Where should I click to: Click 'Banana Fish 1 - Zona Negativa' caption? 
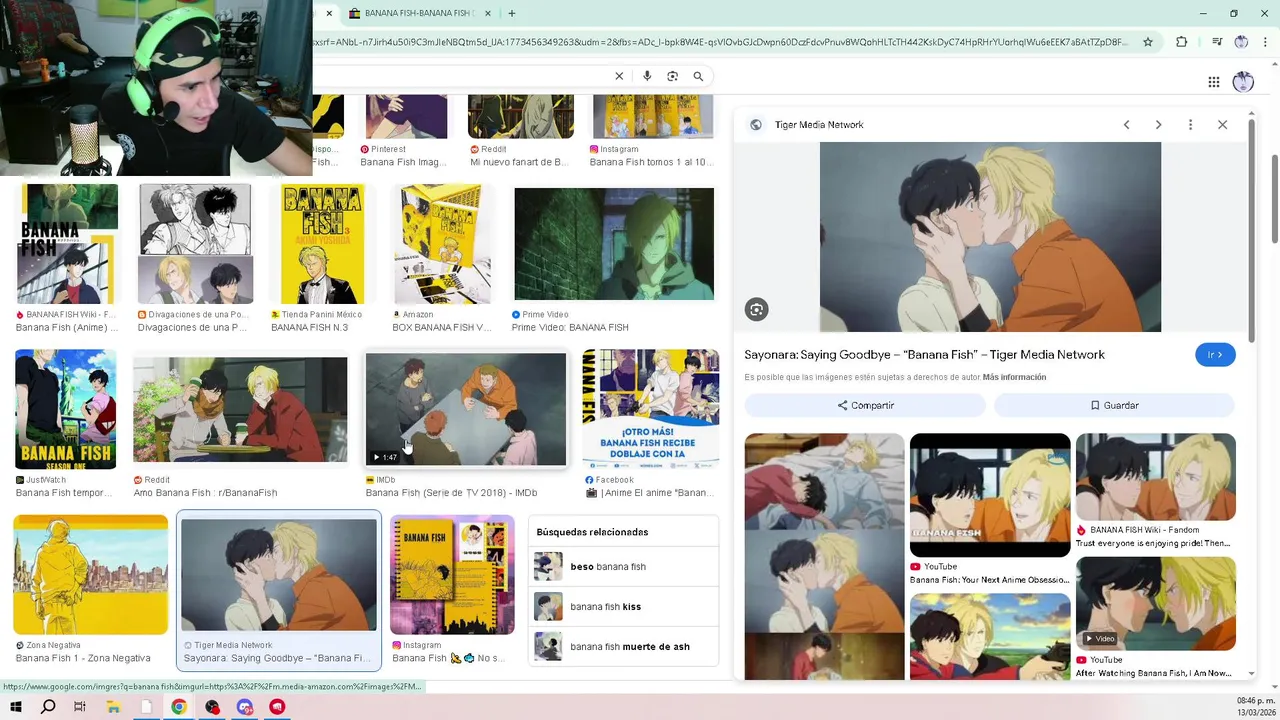click(83, 658)
